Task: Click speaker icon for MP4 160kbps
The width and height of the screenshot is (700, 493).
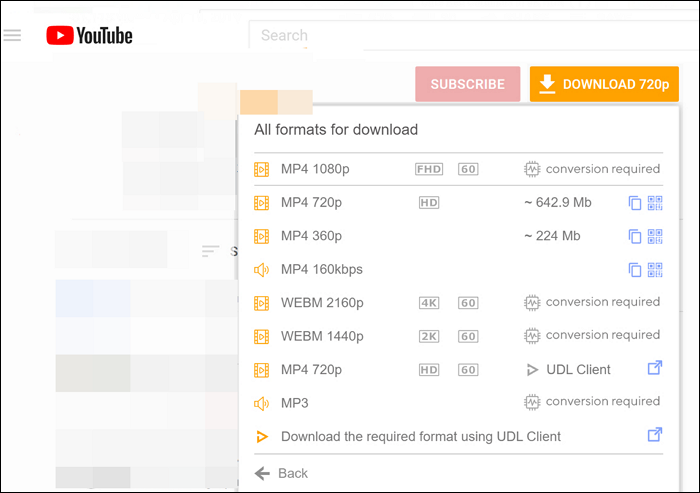Action: click(262, 270)
